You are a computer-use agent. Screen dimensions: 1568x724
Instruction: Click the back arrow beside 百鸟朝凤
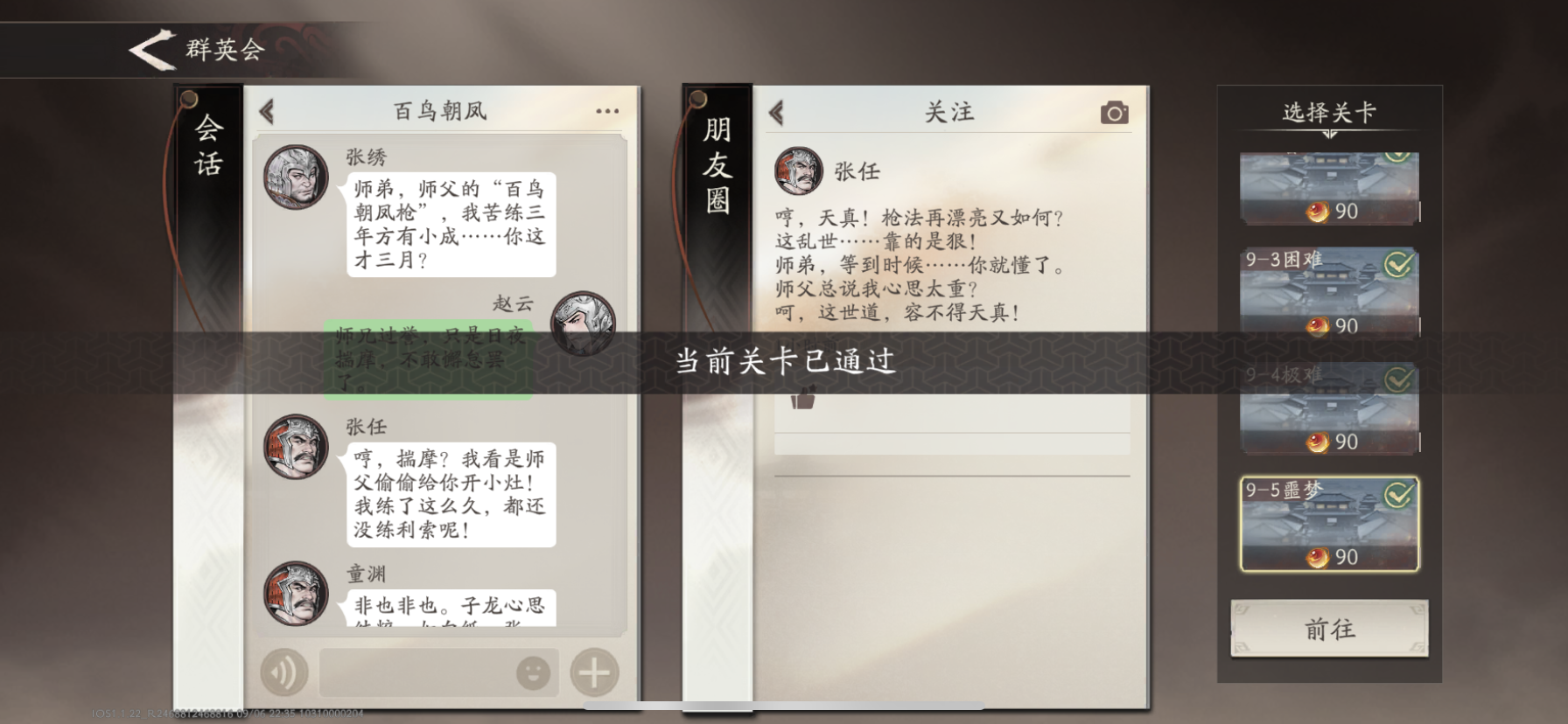click(267, 112)
